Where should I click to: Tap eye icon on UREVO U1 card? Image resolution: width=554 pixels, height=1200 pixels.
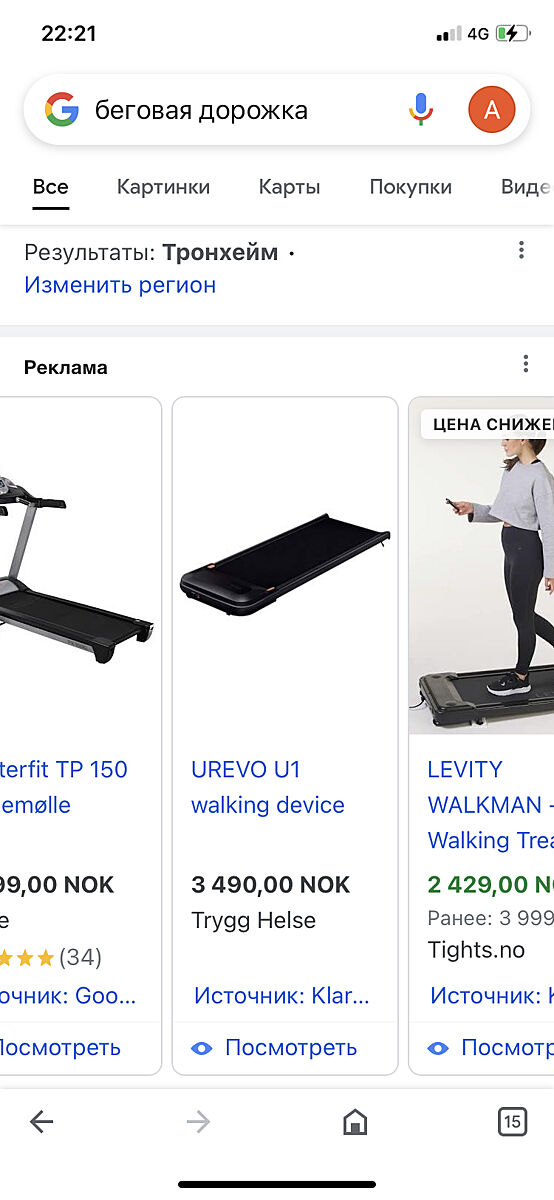point(202,1048)
